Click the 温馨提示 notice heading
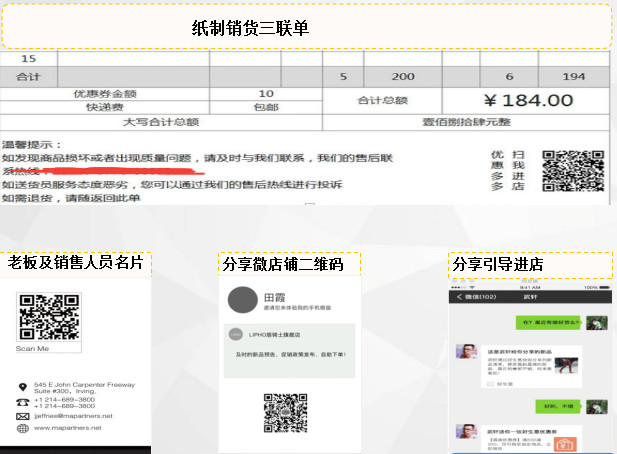The image size is (617, 454). tap(31, 145)
